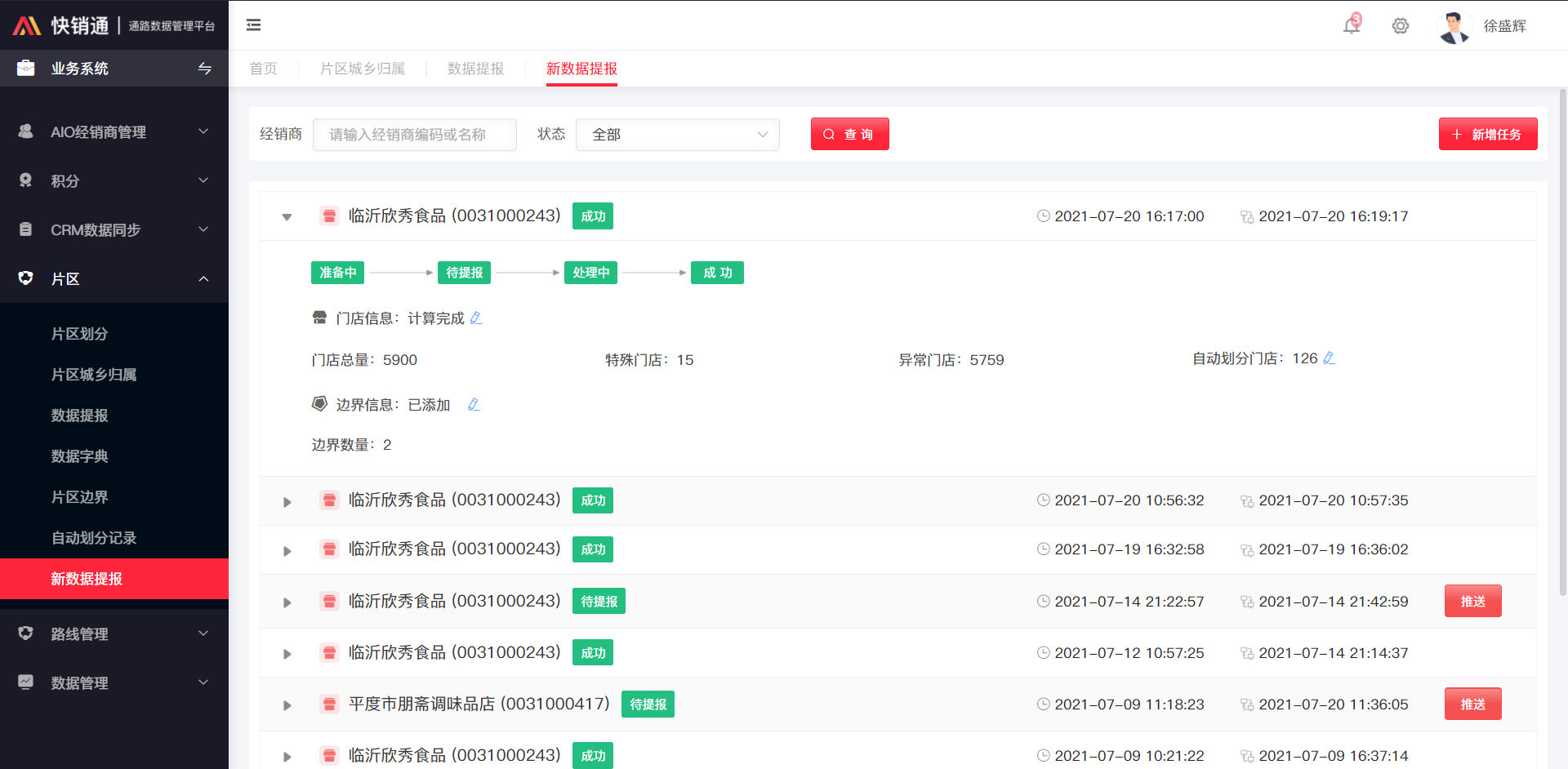The width and height of the screenshot is (1568, 769).
Task: Expand the 2021-07-20 10:56:32 task row
Action: point(287,502)
